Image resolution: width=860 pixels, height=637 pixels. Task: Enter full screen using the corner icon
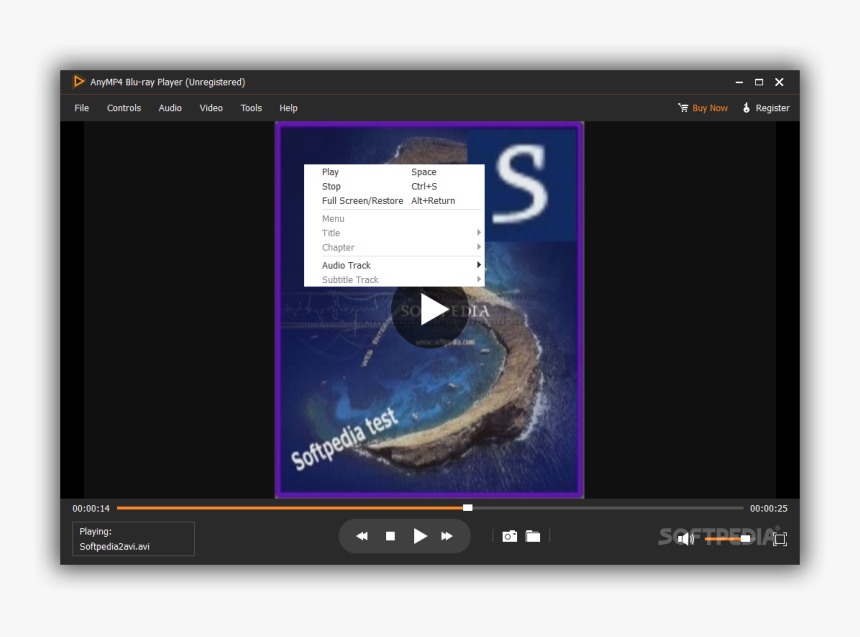(x=779, y=539)
